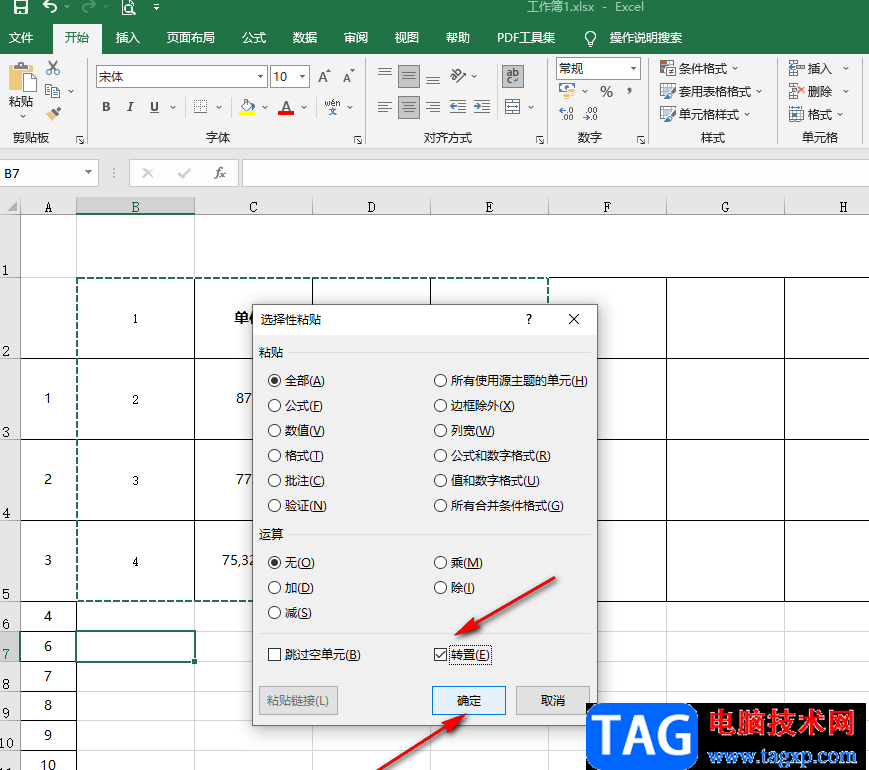Increase indent icon
The image size is (869, 770).
(x=482, y=107)
